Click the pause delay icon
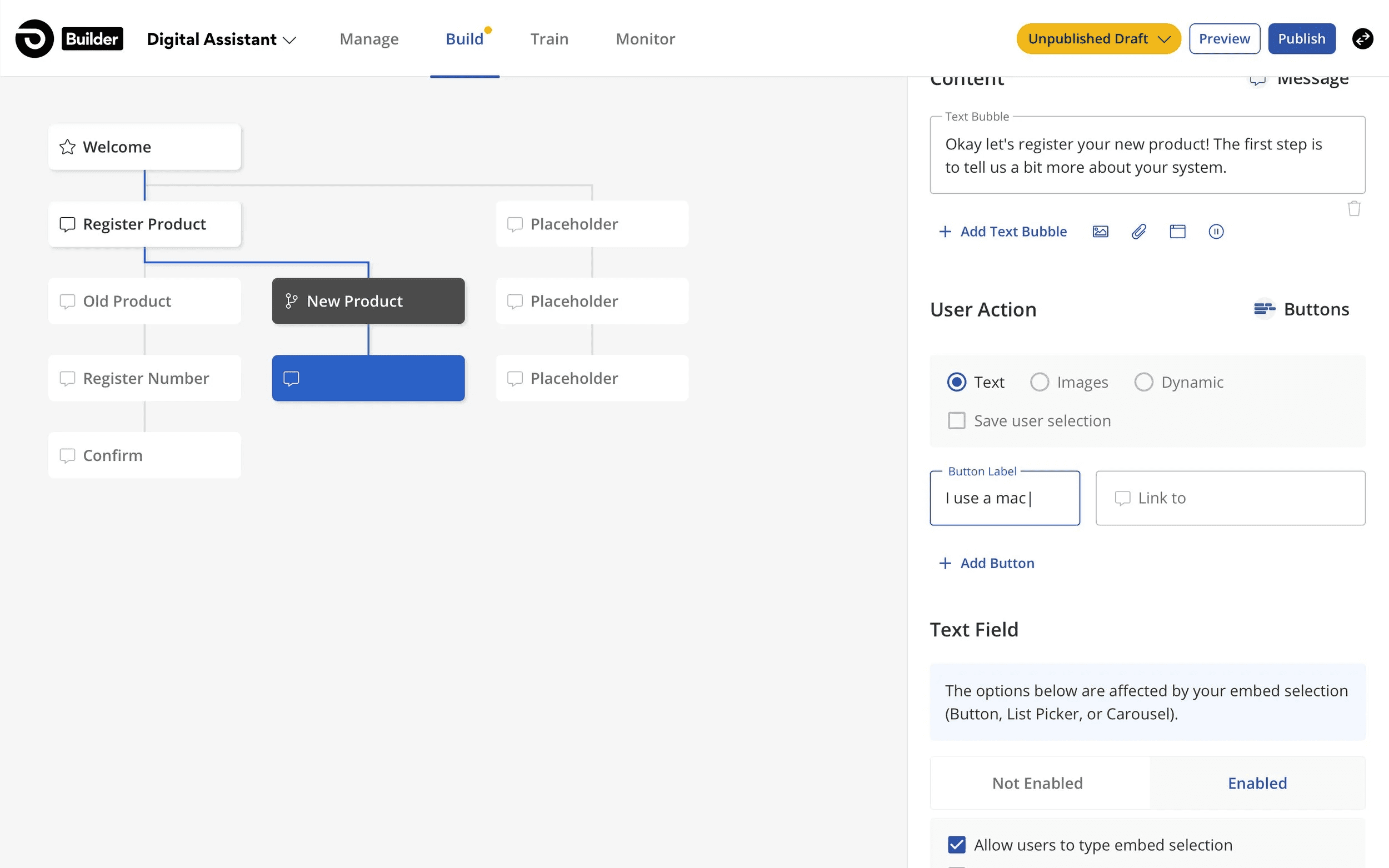This screenshot has height=868, width=1389. [1216, 232]
